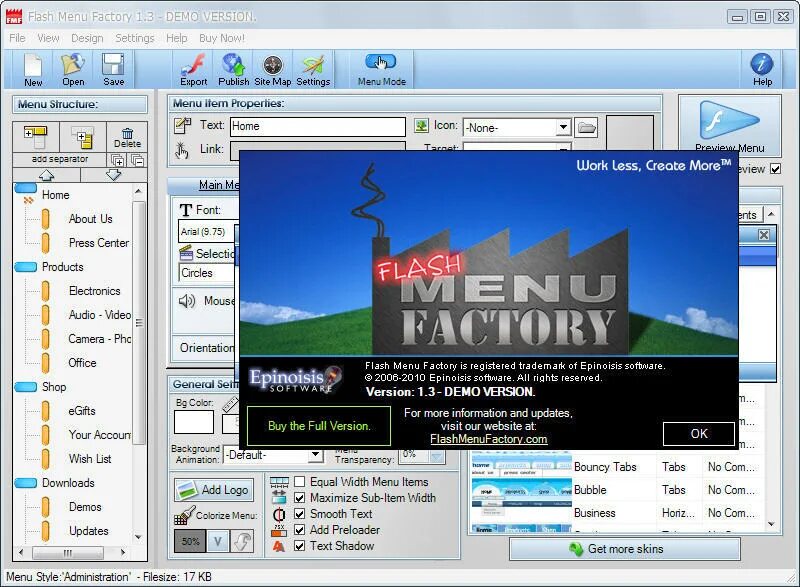The image size is (800, 587).
Task: Click the Export Flash icon
Action: click(193, 70)
